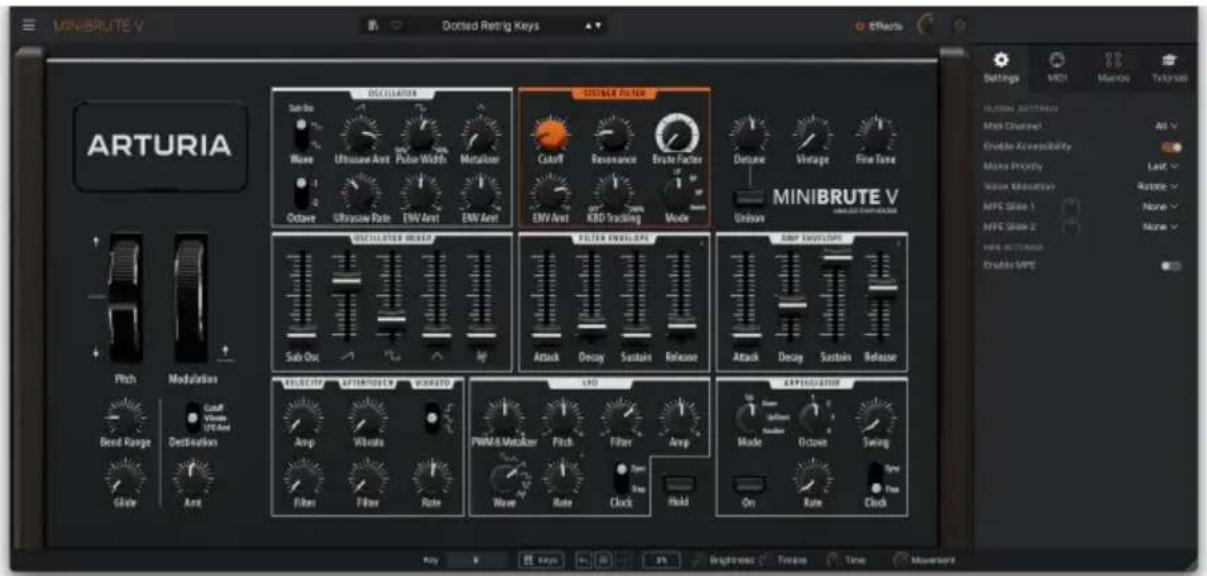Click the arpeggiator Clock sync switch
Screen dimensions: 1207x576
[874, 478]
